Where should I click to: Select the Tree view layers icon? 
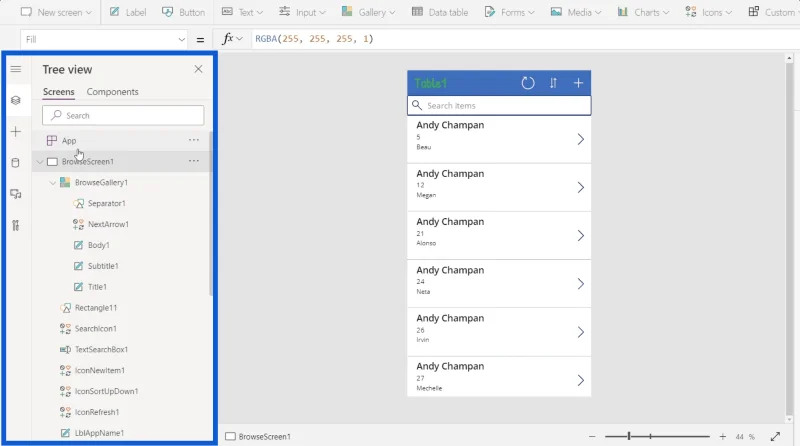(x=16, y=101)
